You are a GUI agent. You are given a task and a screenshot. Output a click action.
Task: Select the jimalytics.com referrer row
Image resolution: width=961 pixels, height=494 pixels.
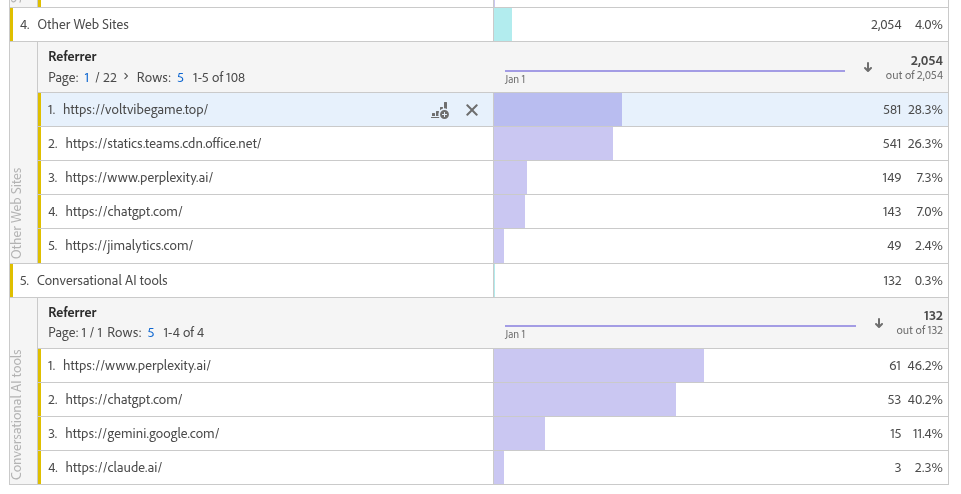tap(129, 245)
